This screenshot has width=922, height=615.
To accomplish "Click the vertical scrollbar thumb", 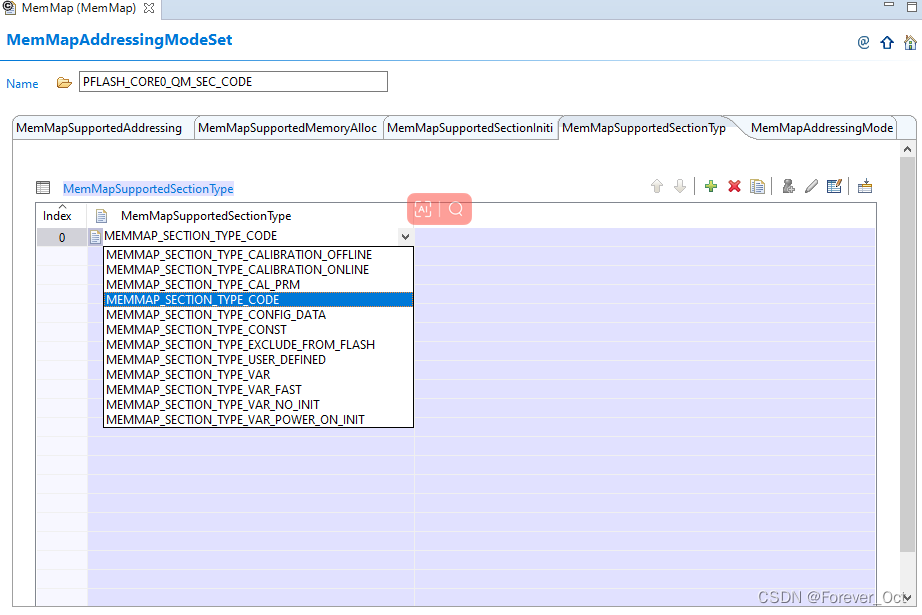I will pos(907,354).
